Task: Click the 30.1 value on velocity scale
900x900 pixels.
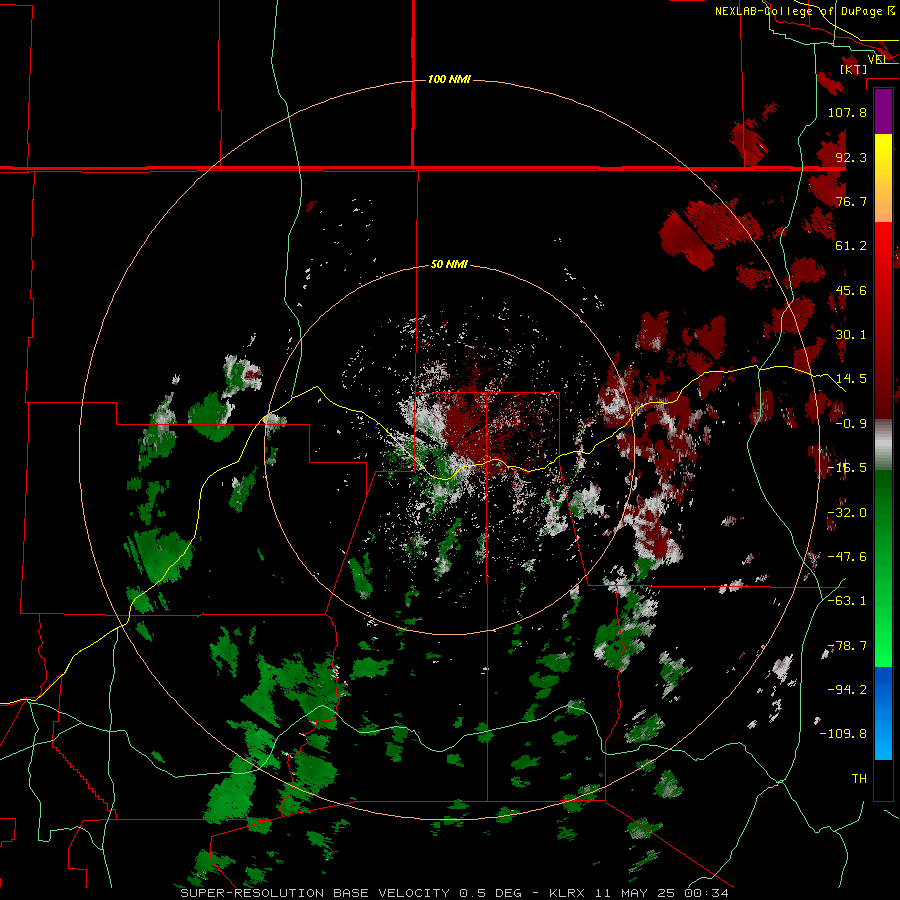Action: coord(851,335)
